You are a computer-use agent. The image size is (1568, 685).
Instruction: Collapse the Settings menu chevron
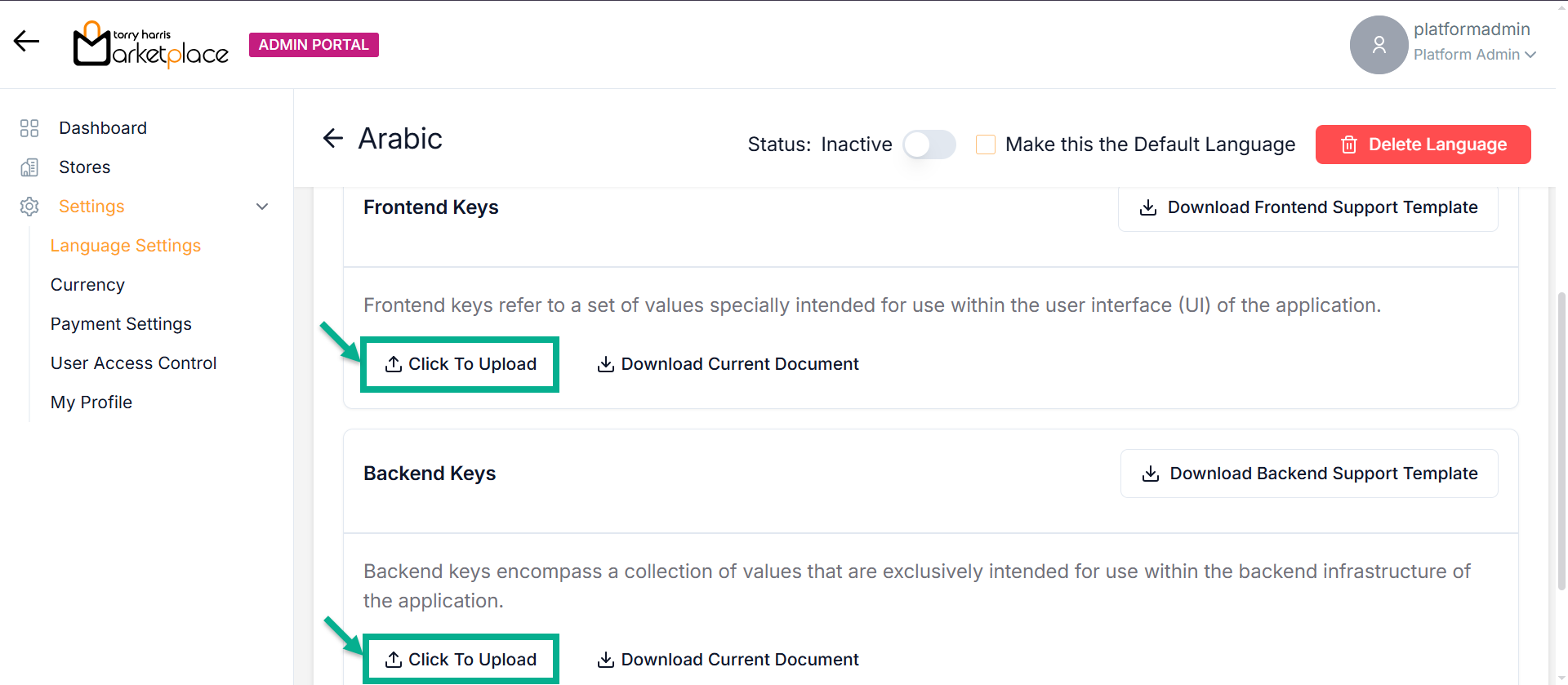(x=262, y=207)
